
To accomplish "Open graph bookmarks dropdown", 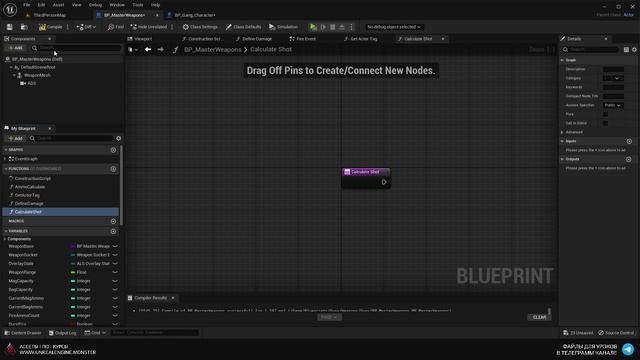I will (x=133, y=49).
